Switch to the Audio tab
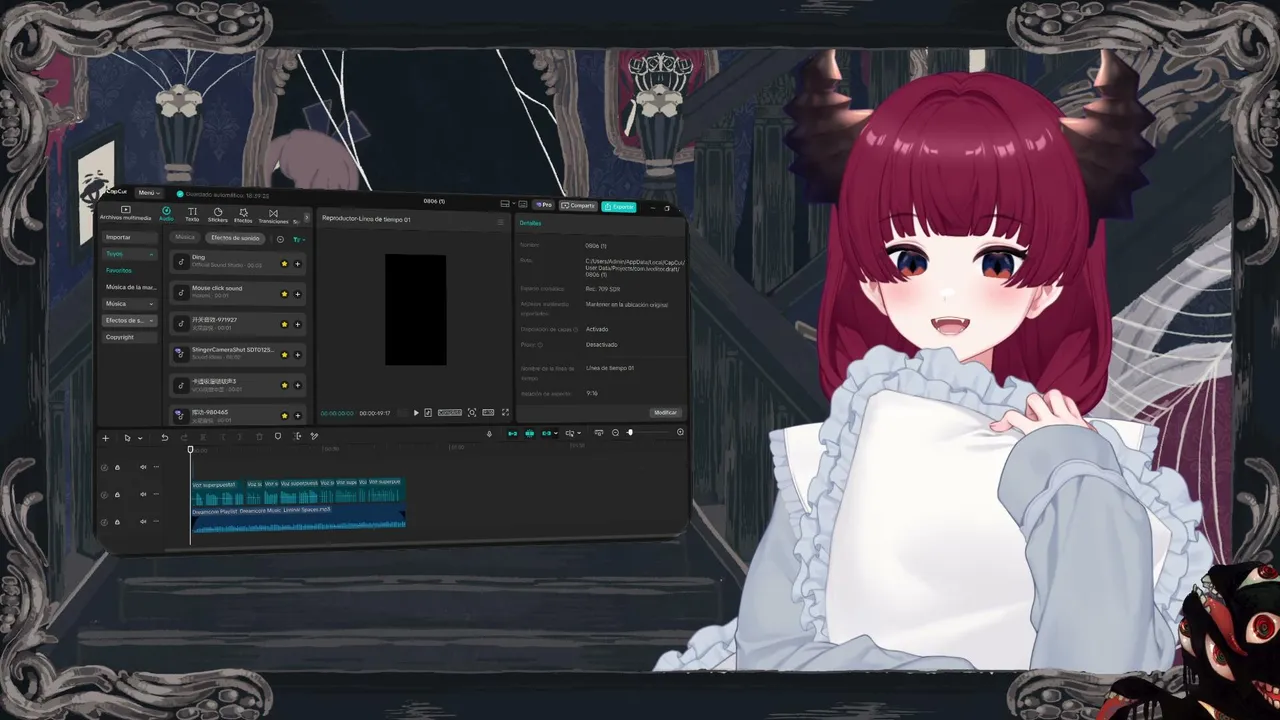 pos(166,214)
